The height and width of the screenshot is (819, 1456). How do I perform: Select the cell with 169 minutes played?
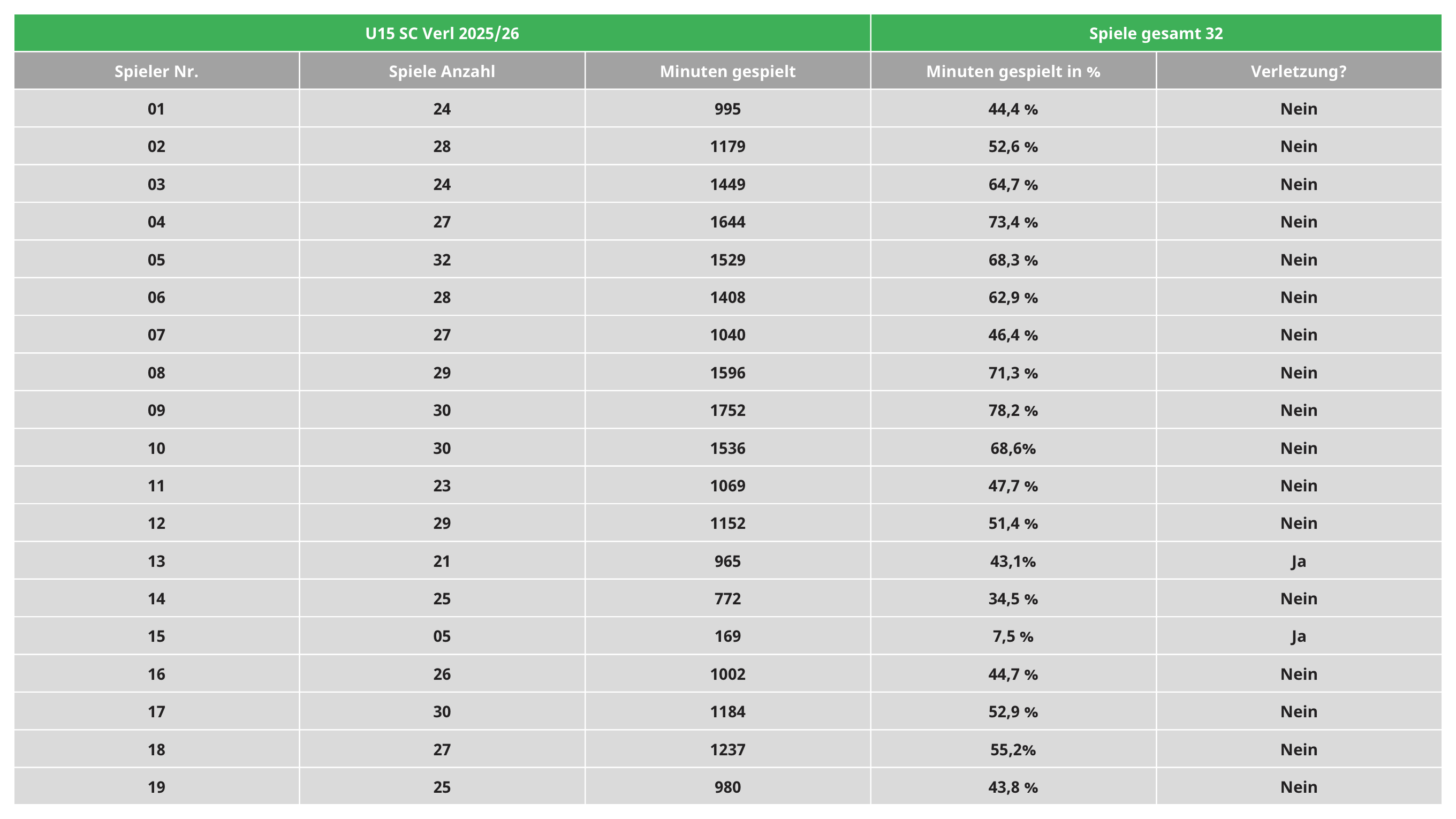(x=727, y=636)
